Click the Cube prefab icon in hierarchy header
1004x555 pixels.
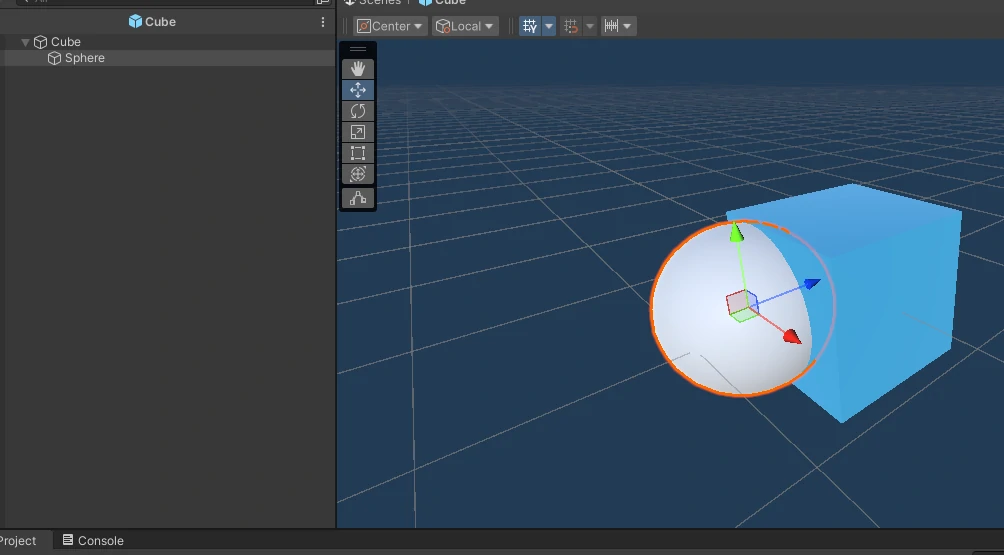click(136, 21)
